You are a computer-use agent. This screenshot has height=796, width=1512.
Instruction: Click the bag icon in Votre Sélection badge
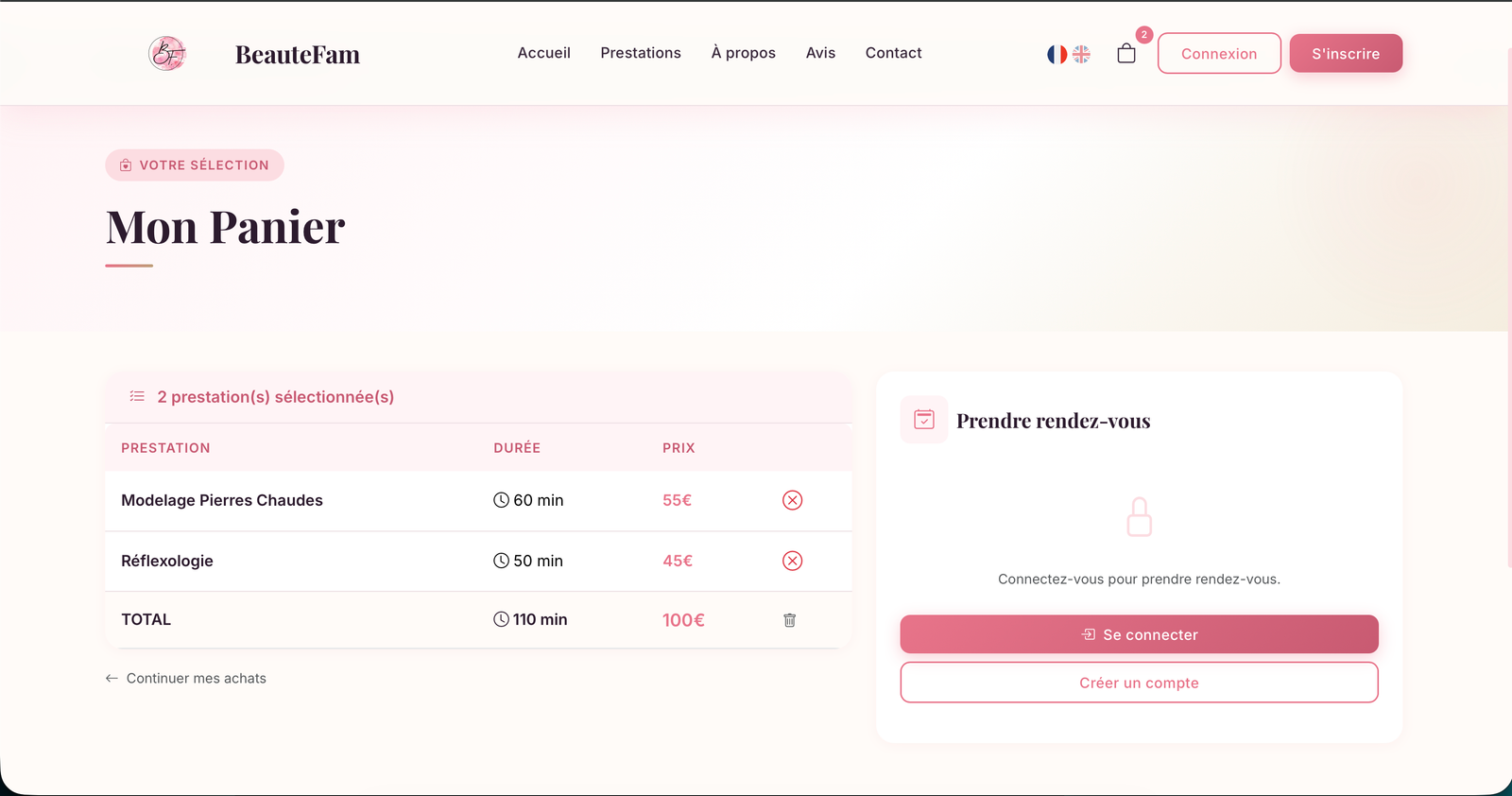(126, 164)
